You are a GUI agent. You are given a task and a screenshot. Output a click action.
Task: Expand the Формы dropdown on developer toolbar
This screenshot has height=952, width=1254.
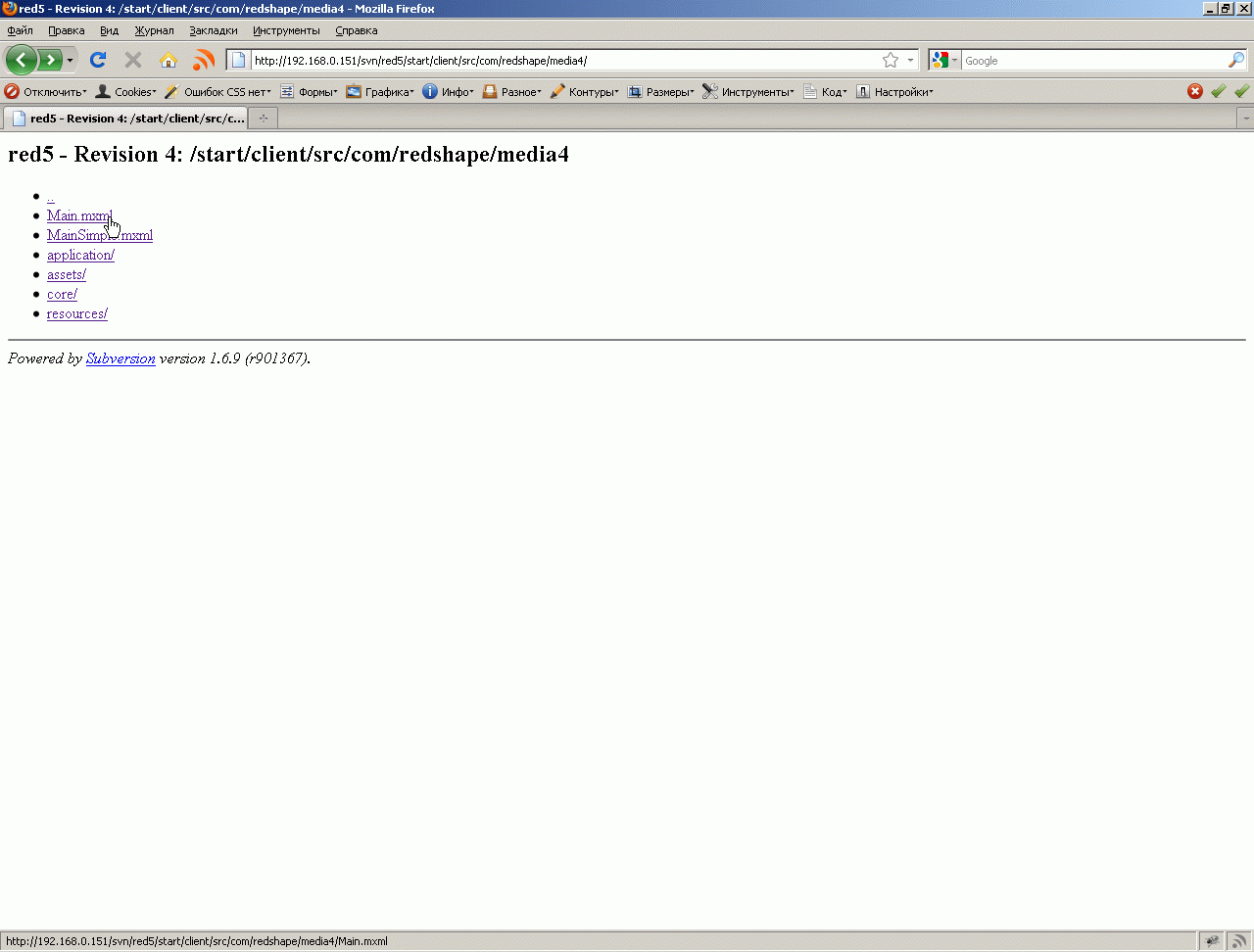click(309, 92)
